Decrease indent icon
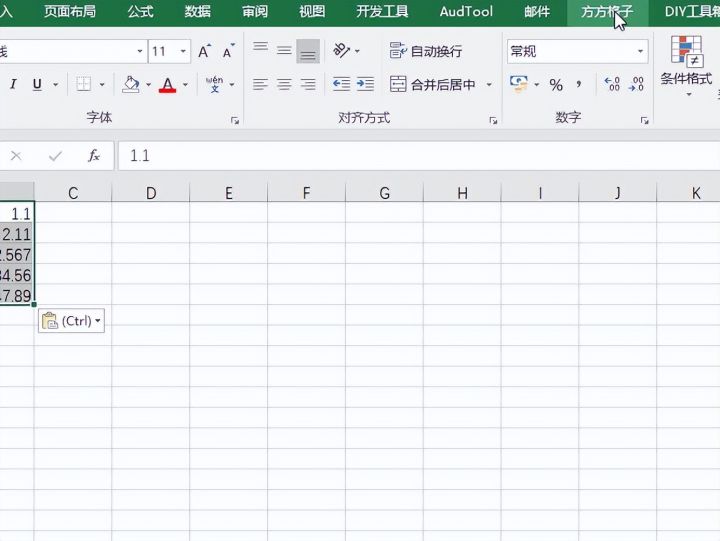This screenshot has height=541, width=720. point(342,85)
